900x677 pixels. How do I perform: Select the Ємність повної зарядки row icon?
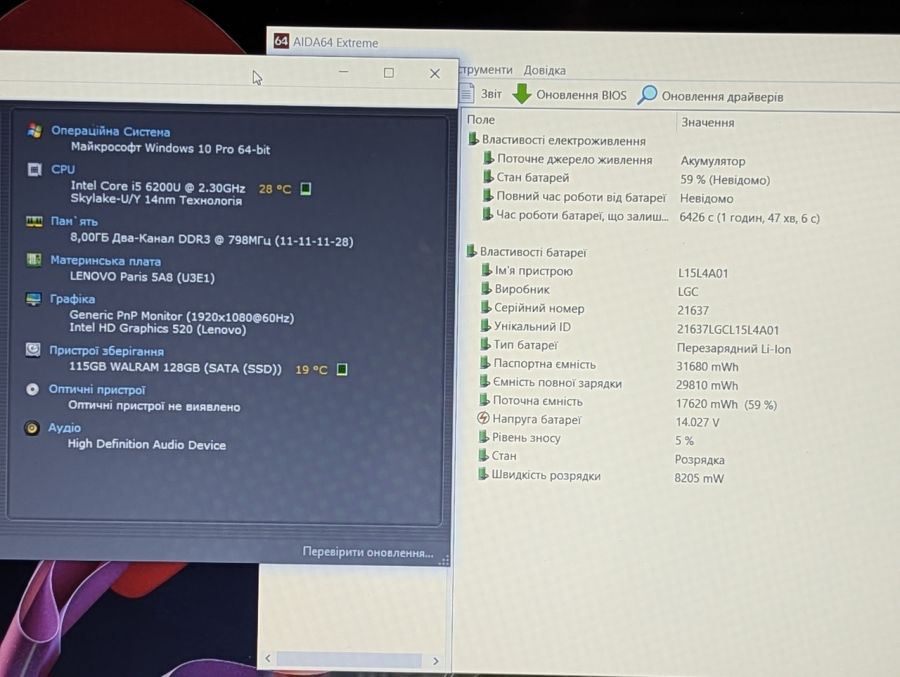click(484, 381)
